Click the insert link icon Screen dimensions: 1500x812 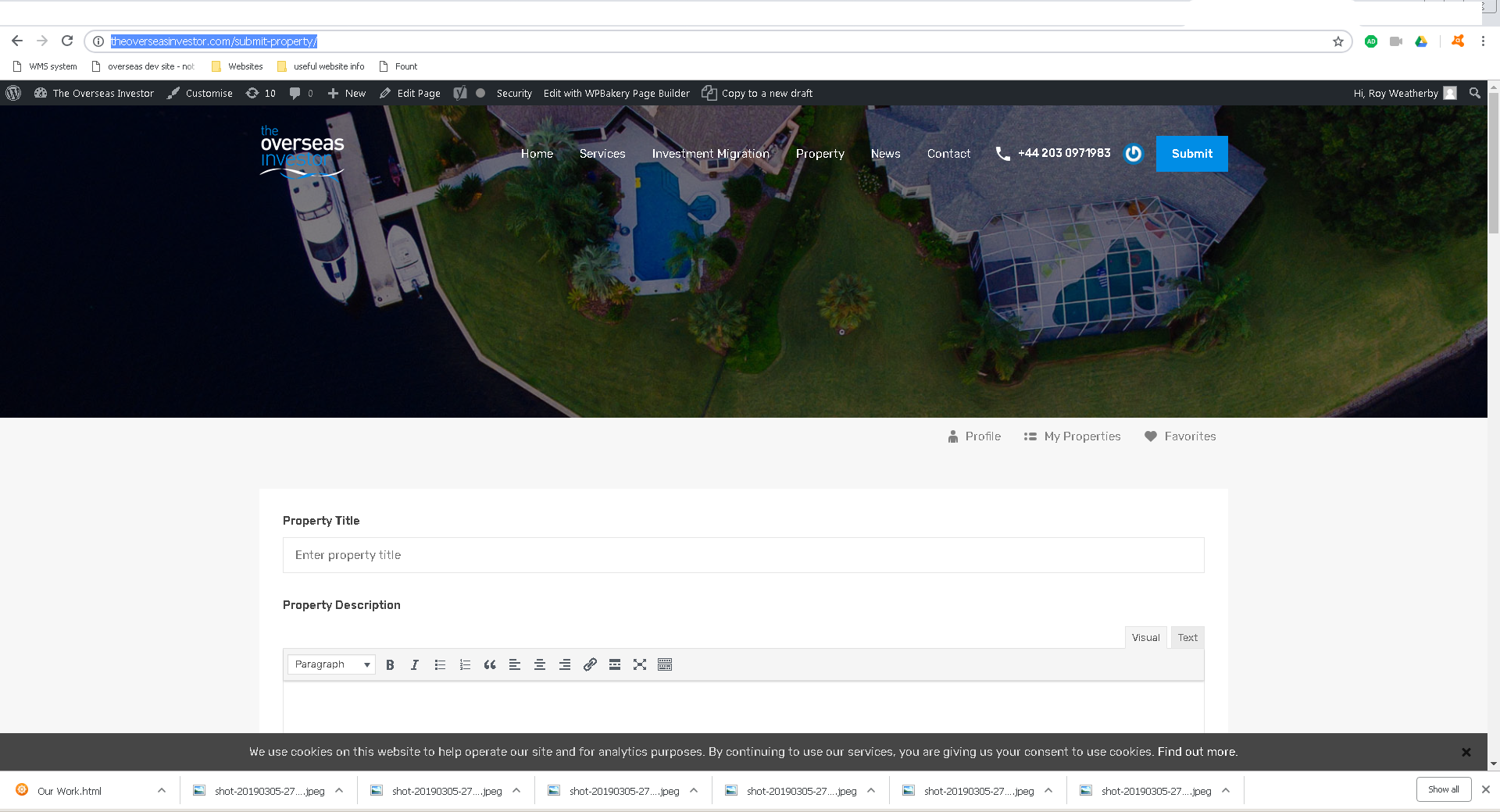tap(590, 664)
